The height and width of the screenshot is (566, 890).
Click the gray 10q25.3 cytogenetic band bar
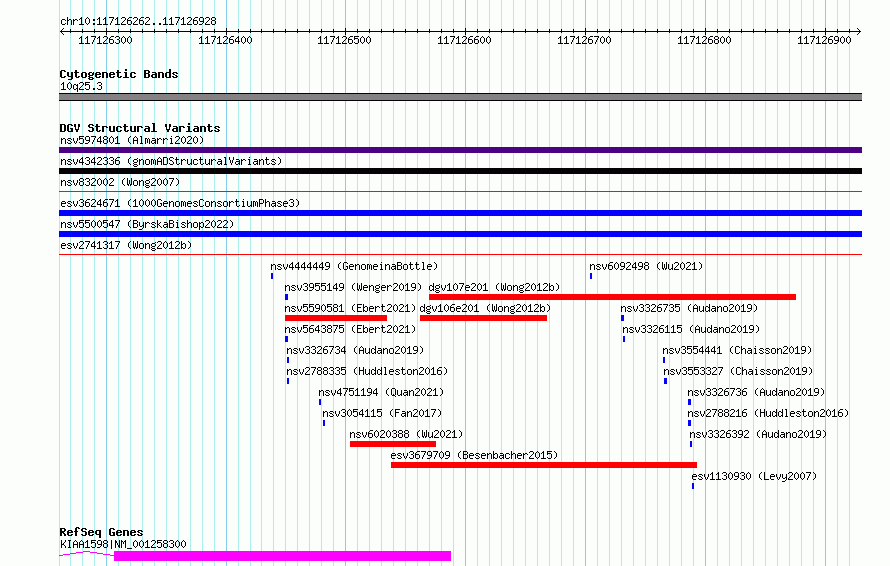[x=460, y=97]
